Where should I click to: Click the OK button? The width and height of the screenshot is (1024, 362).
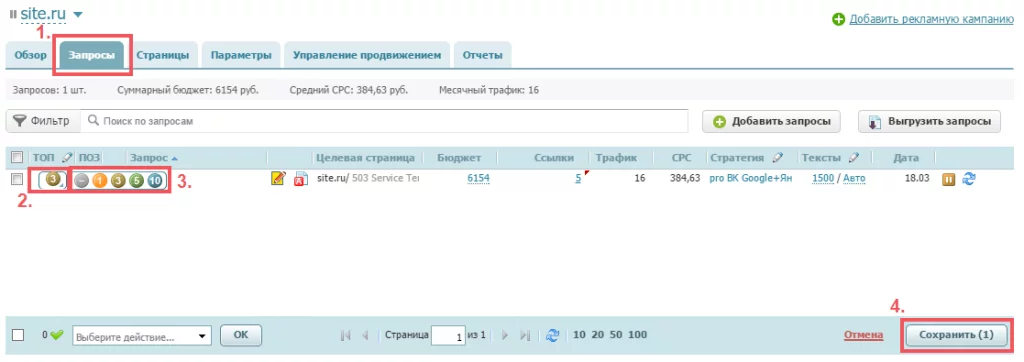241,335
